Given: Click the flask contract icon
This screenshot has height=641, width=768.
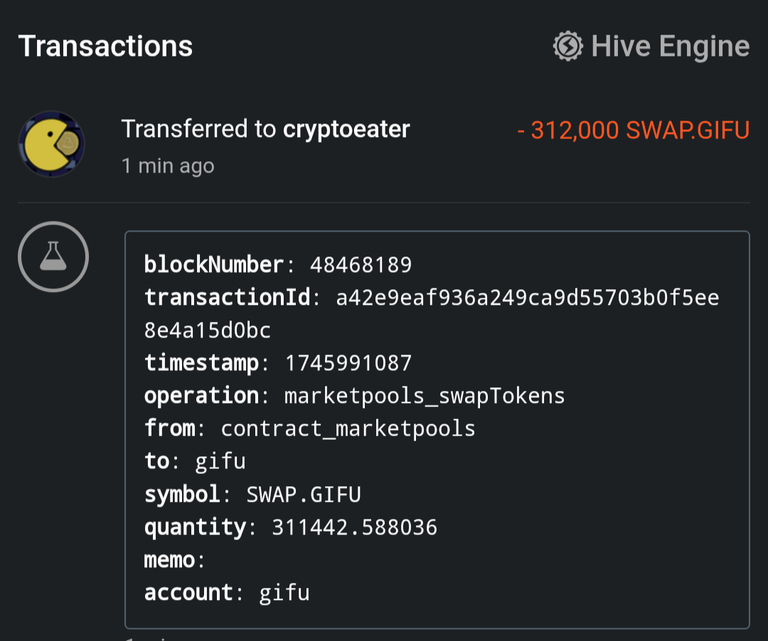Looking at the screenshot, I should pos(53,257).
